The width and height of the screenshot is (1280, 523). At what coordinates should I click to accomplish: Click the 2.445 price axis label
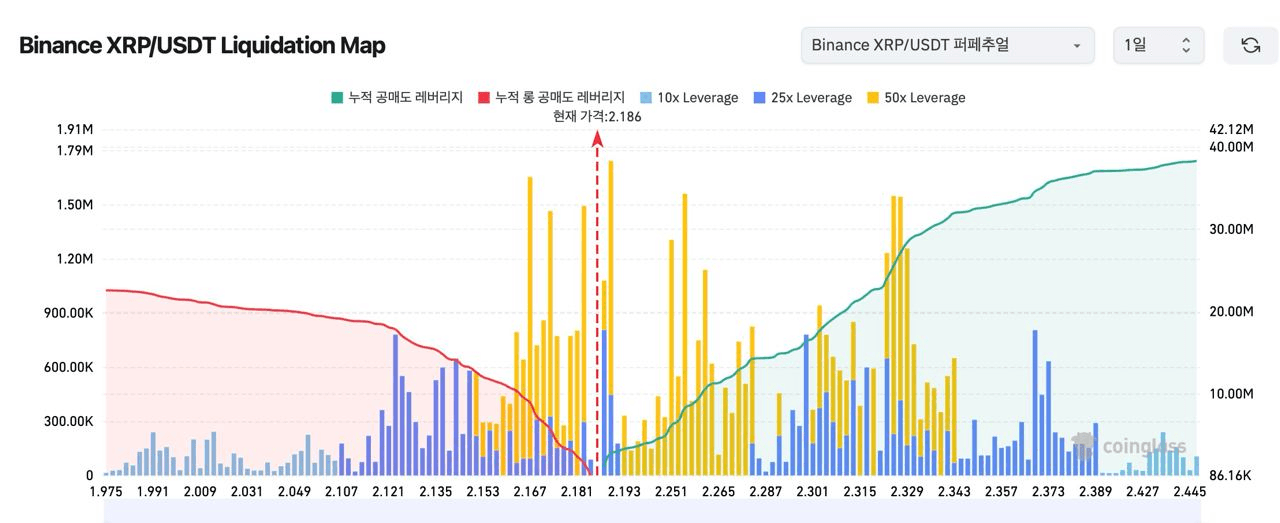click(1189, 492)
